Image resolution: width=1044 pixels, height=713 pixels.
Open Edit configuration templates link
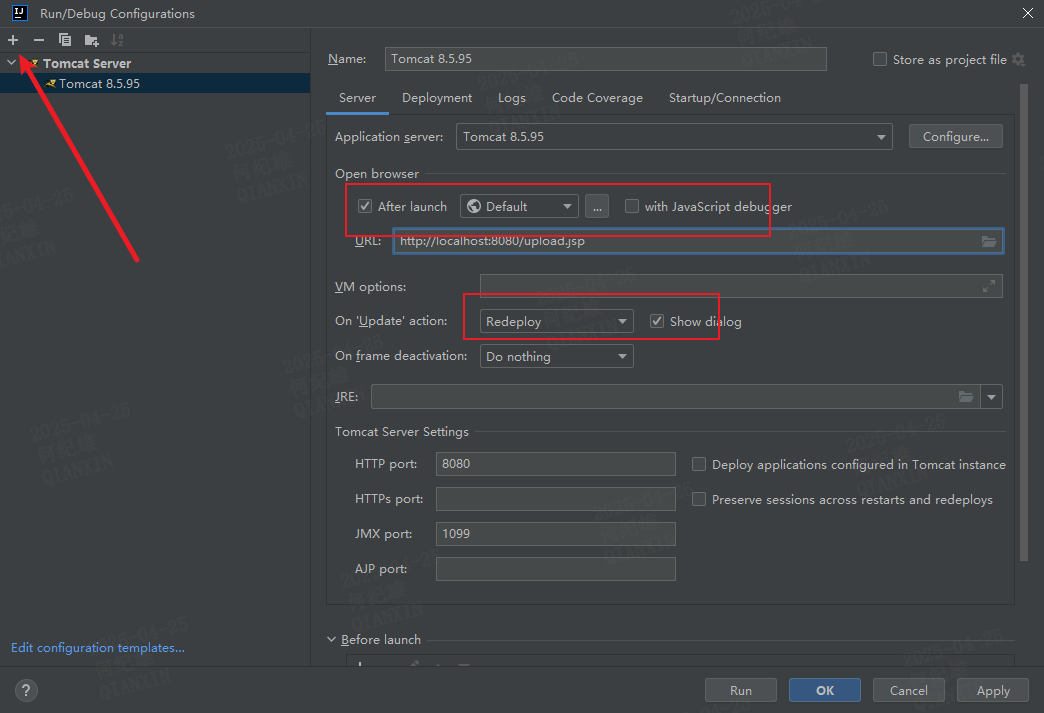[x=98, y=648]
